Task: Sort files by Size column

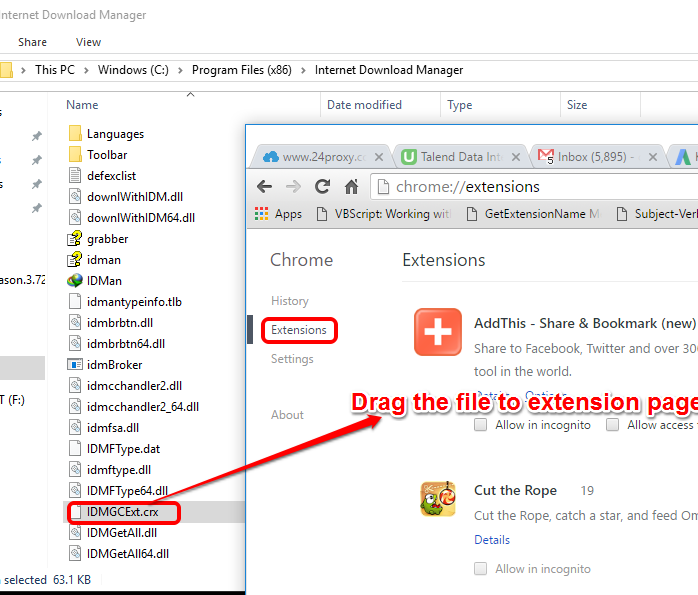Action: click(577, 105)
